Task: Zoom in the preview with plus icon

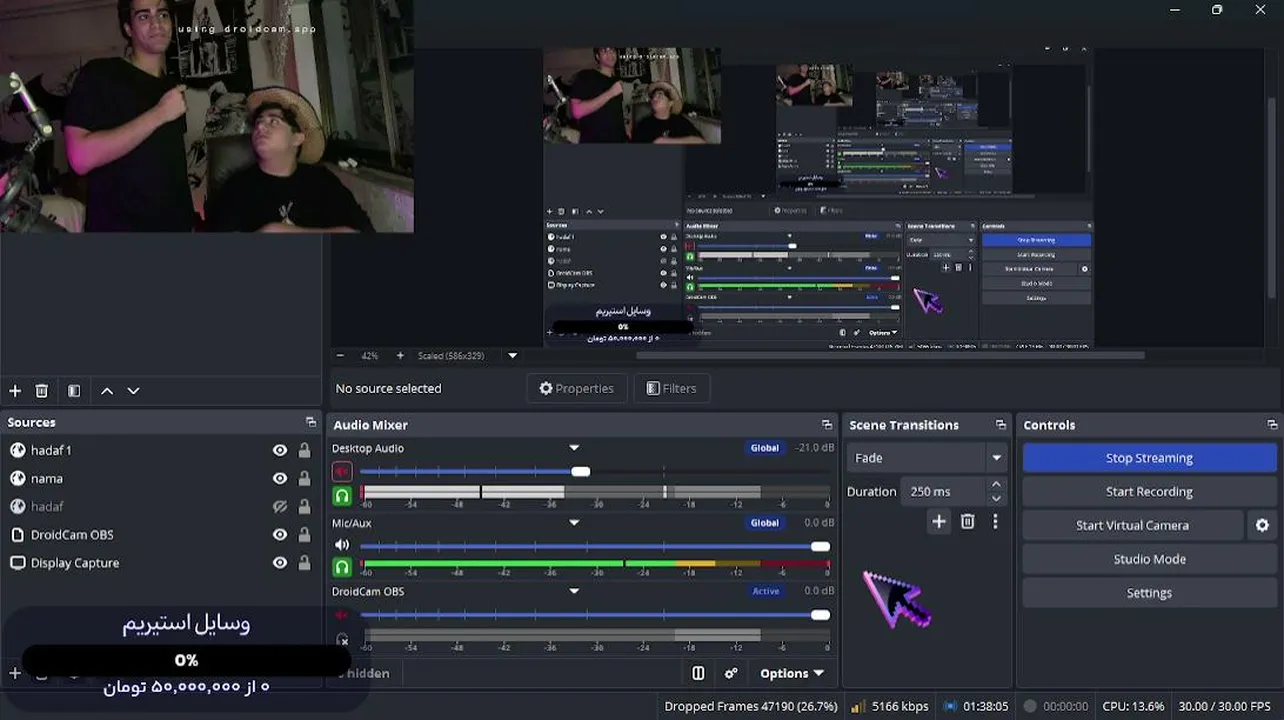Action: [400, 355]
